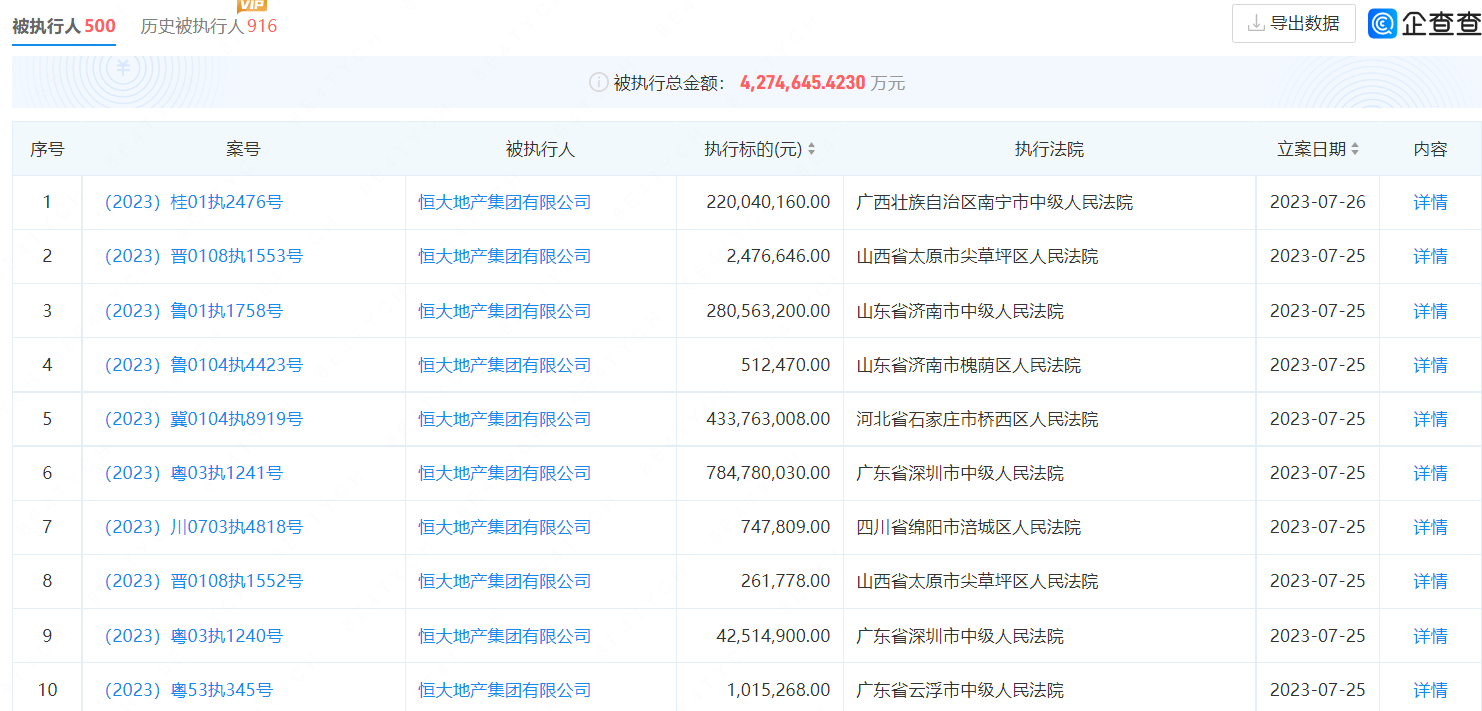Open case (2023)粤53执345号
This screenshot has height=711, width=1482.
[189, 690]
